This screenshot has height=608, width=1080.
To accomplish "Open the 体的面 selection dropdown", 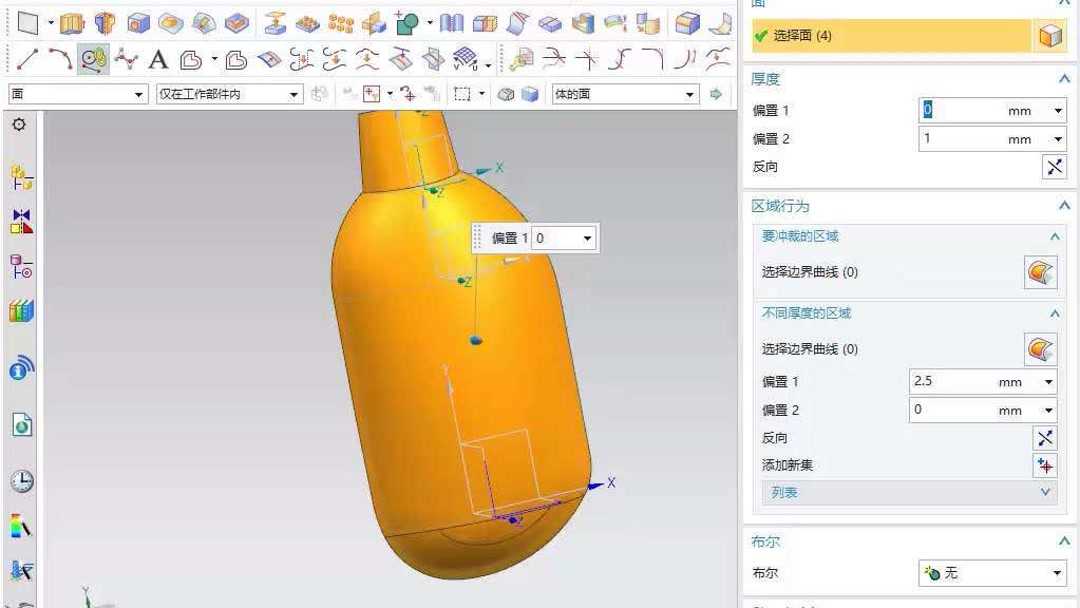I will click(690, 93).
